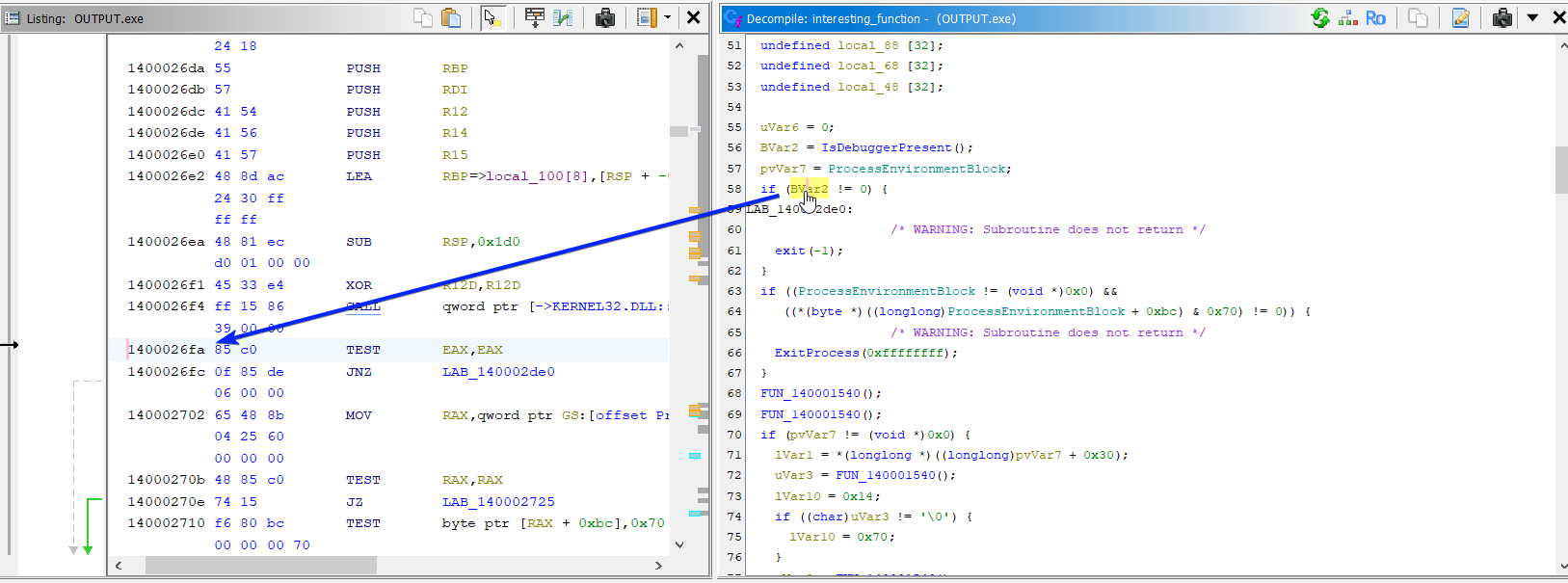This screenshot has height=583, width=1568.
Task: Open the browser field editor icon
Action: pyautogui.click(x=534, y=17)
